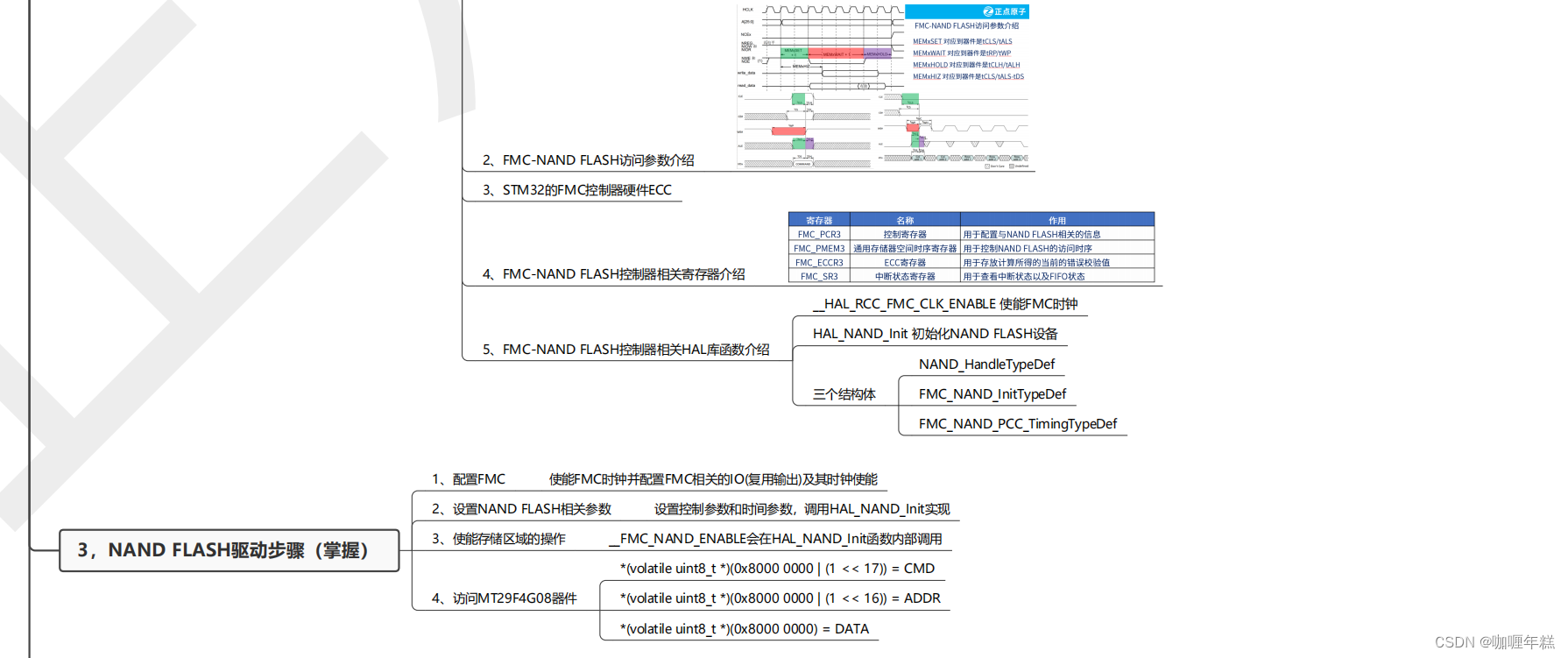Select node '5、FMC-NAND FLASH控制器相关HAL库函数介绍'
Viewport: 1568px width, 658px height.
625,350
